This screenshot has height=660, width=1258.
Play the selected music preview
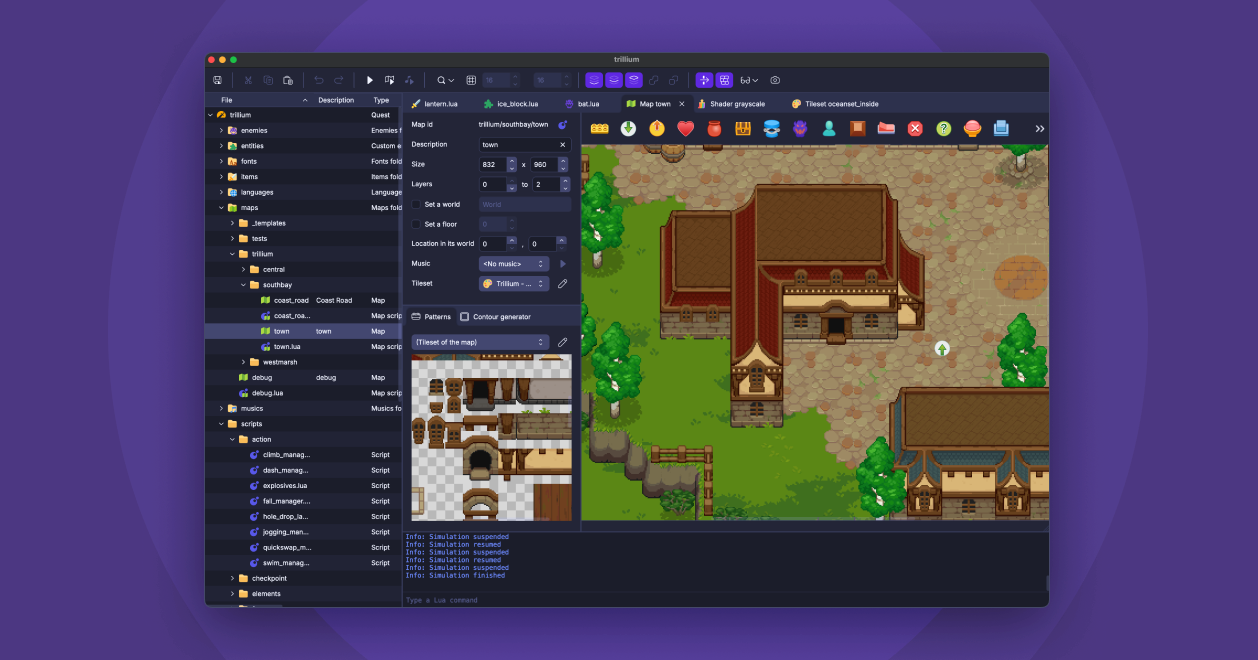click(562, 264)
